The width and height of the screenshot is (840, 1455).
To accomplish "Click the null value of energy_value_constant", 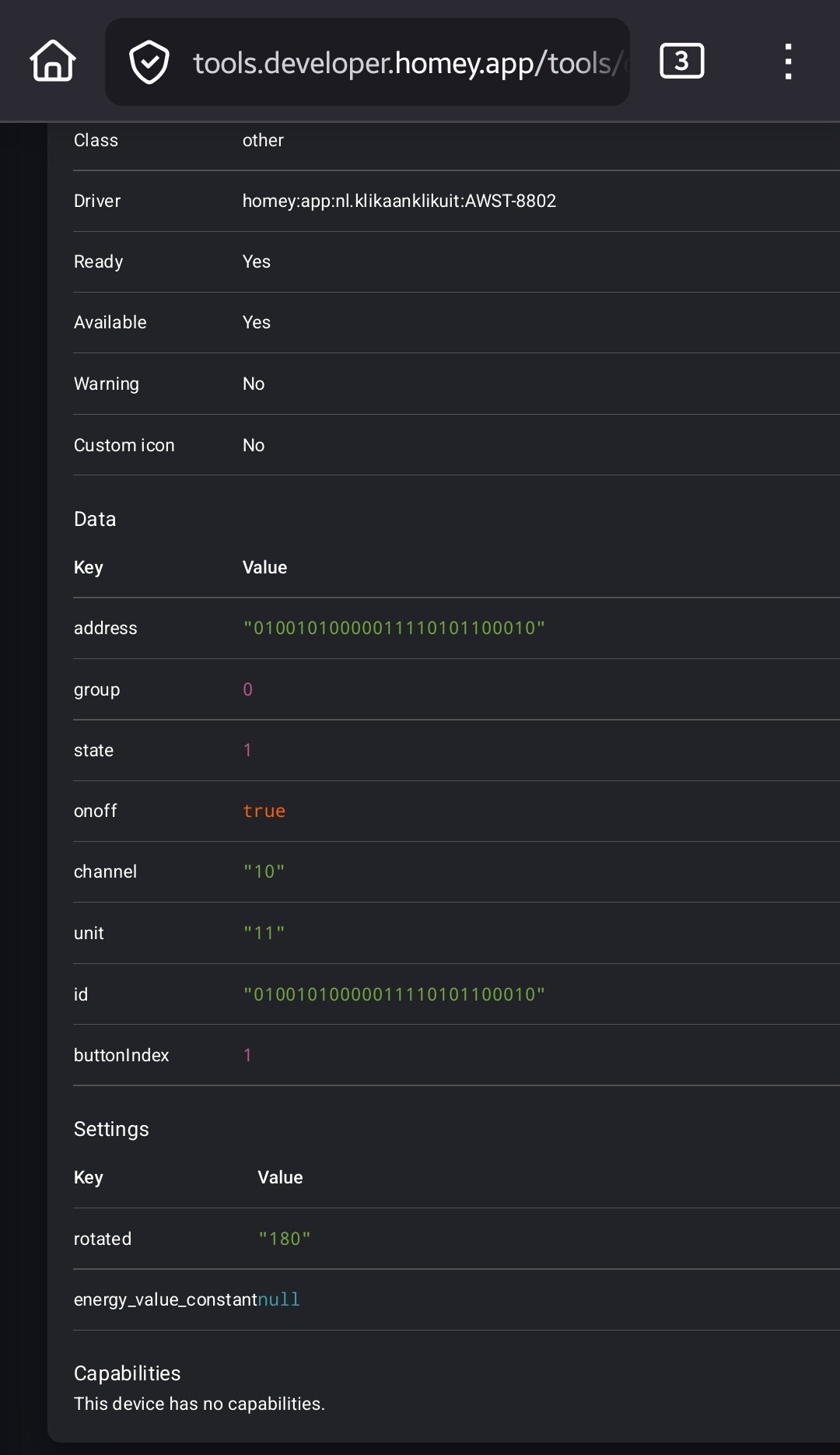I will tap(278, 1299).
